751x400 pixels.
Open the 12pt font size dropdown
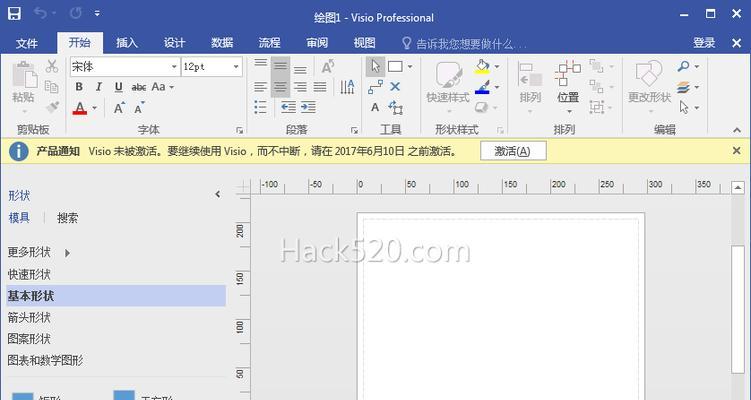[x=236, y=67]
